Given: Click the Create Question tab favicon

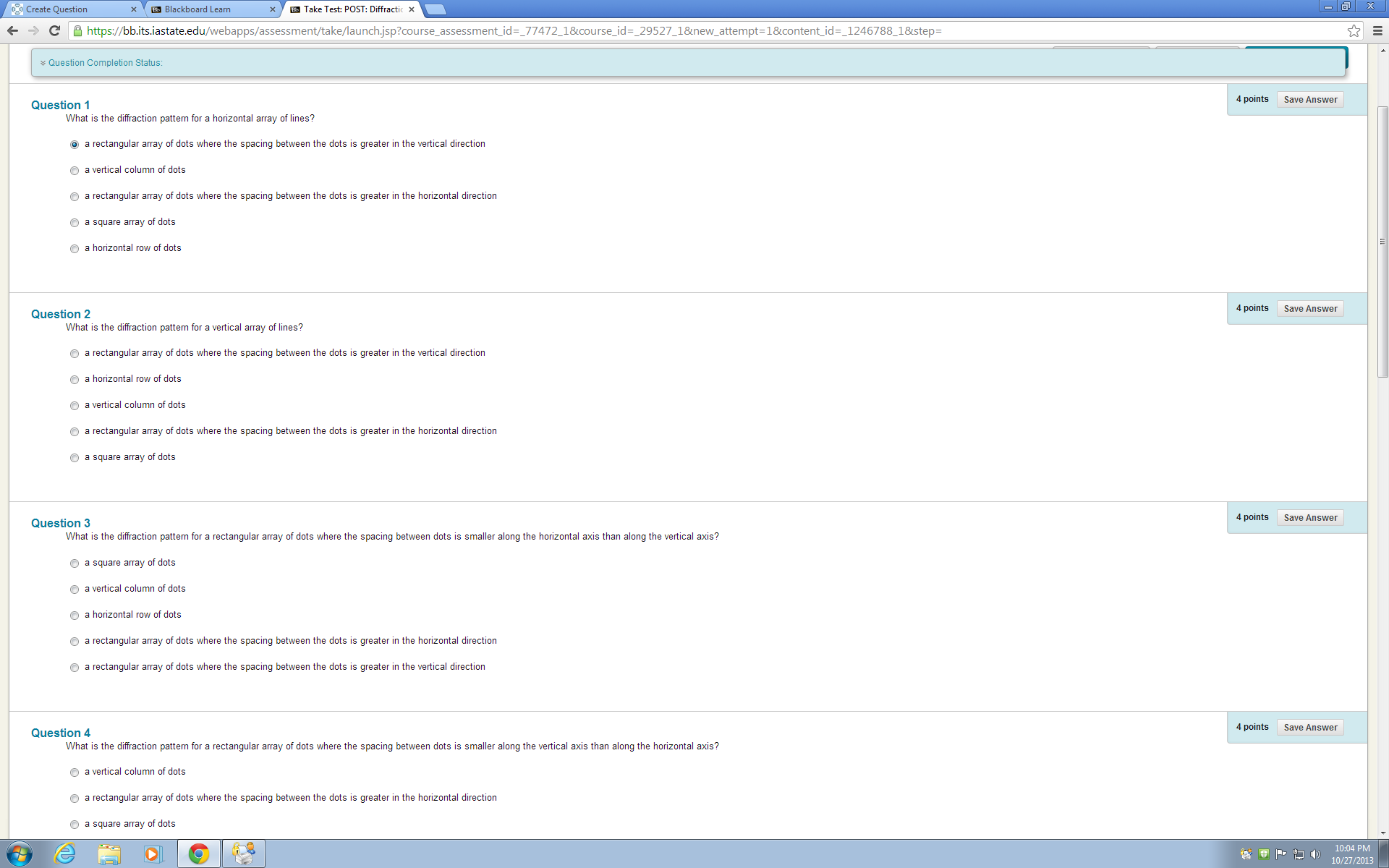Looking at the screenshot, I should click(x=17, y=9).
